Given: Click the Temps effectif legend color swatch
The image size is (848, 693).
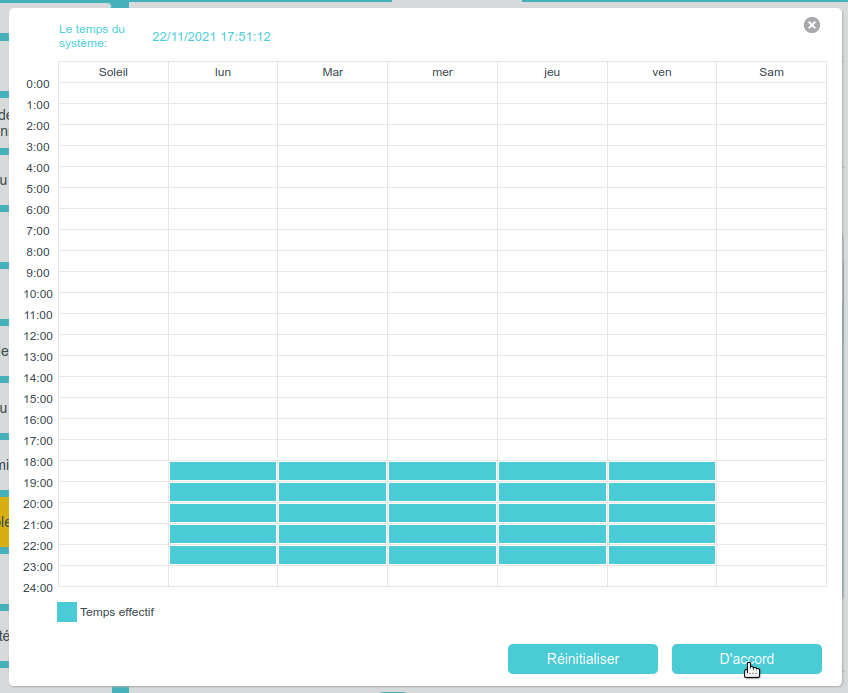Looking at the screenshot, I should 67,612.
